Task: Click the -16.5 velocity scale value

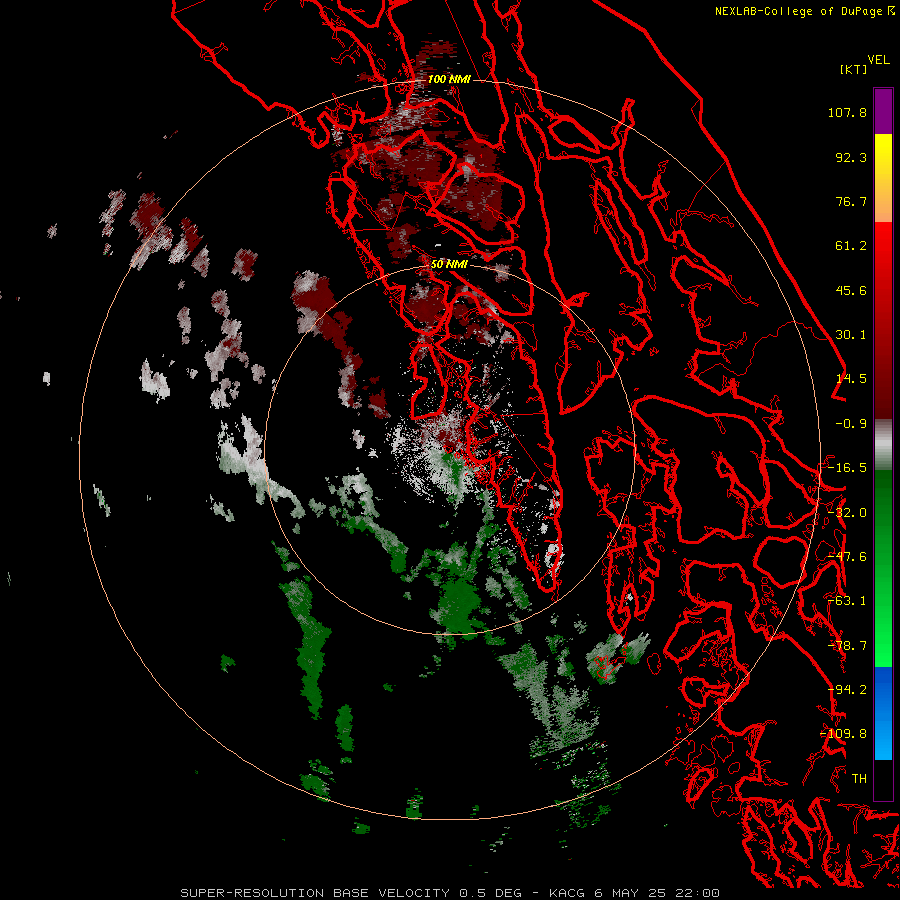Action: coord(847,468)
